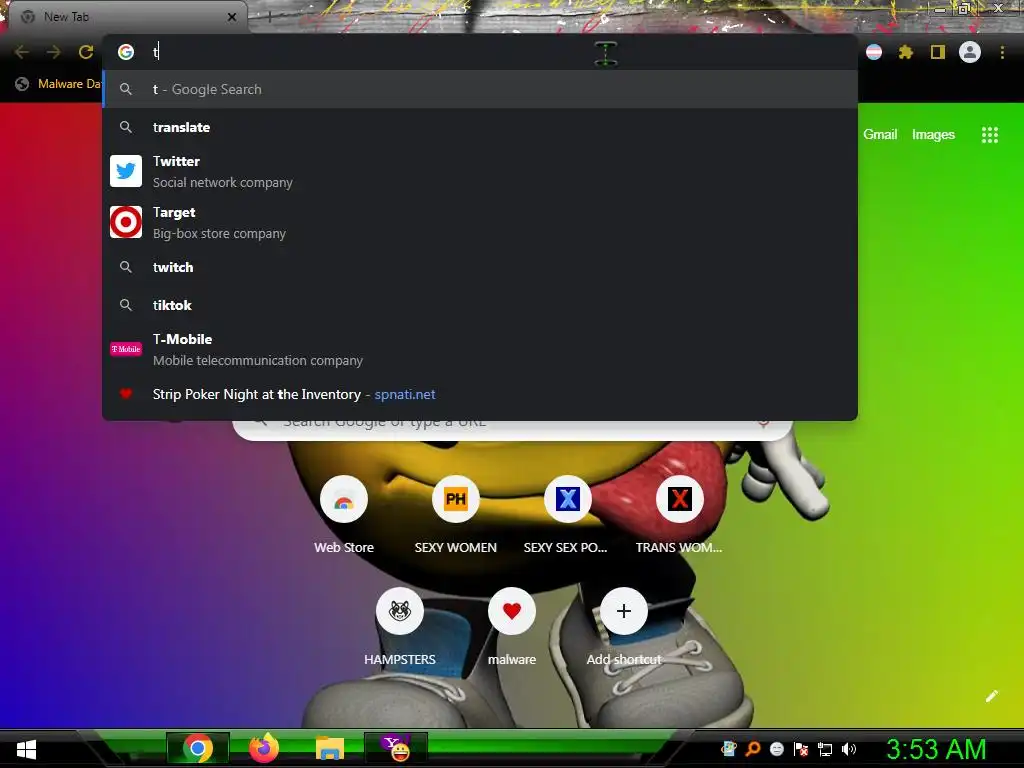
Task: Choose the 'tiktok' search suggestion
Action: (480, 305)
